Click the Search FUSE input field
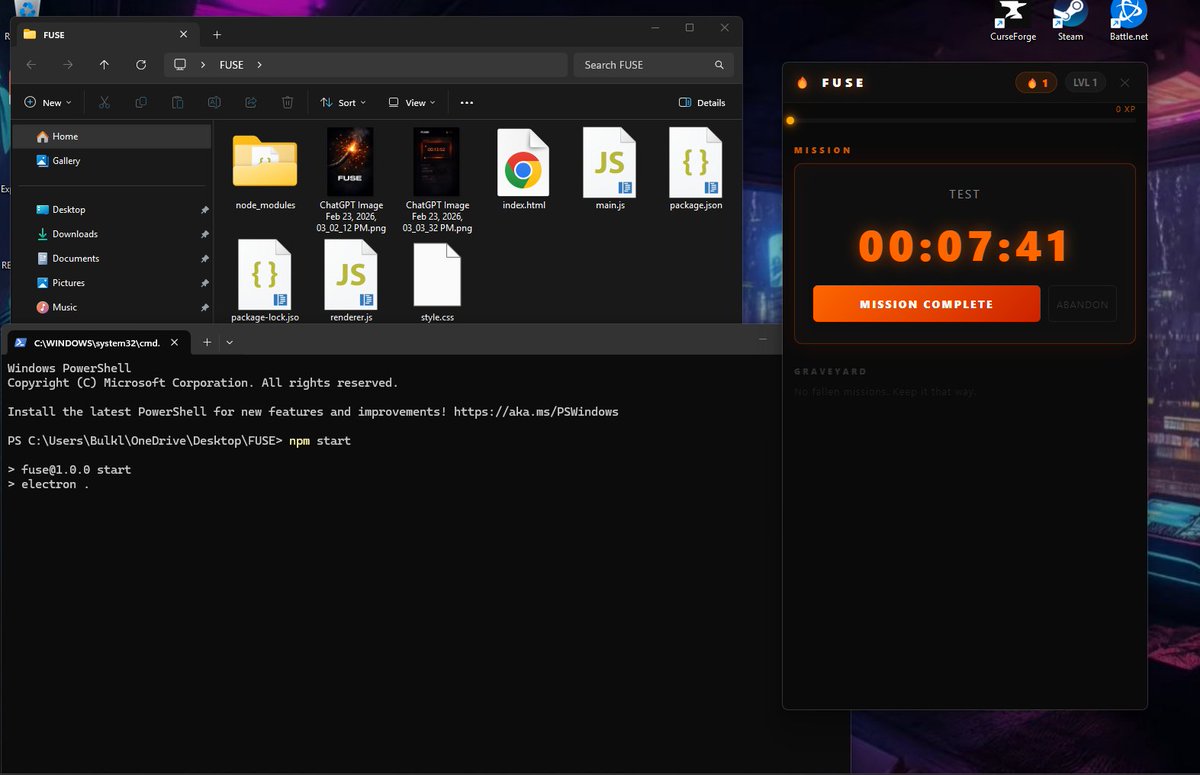Screen dimensions: 1200x775 tap(654, 65)
